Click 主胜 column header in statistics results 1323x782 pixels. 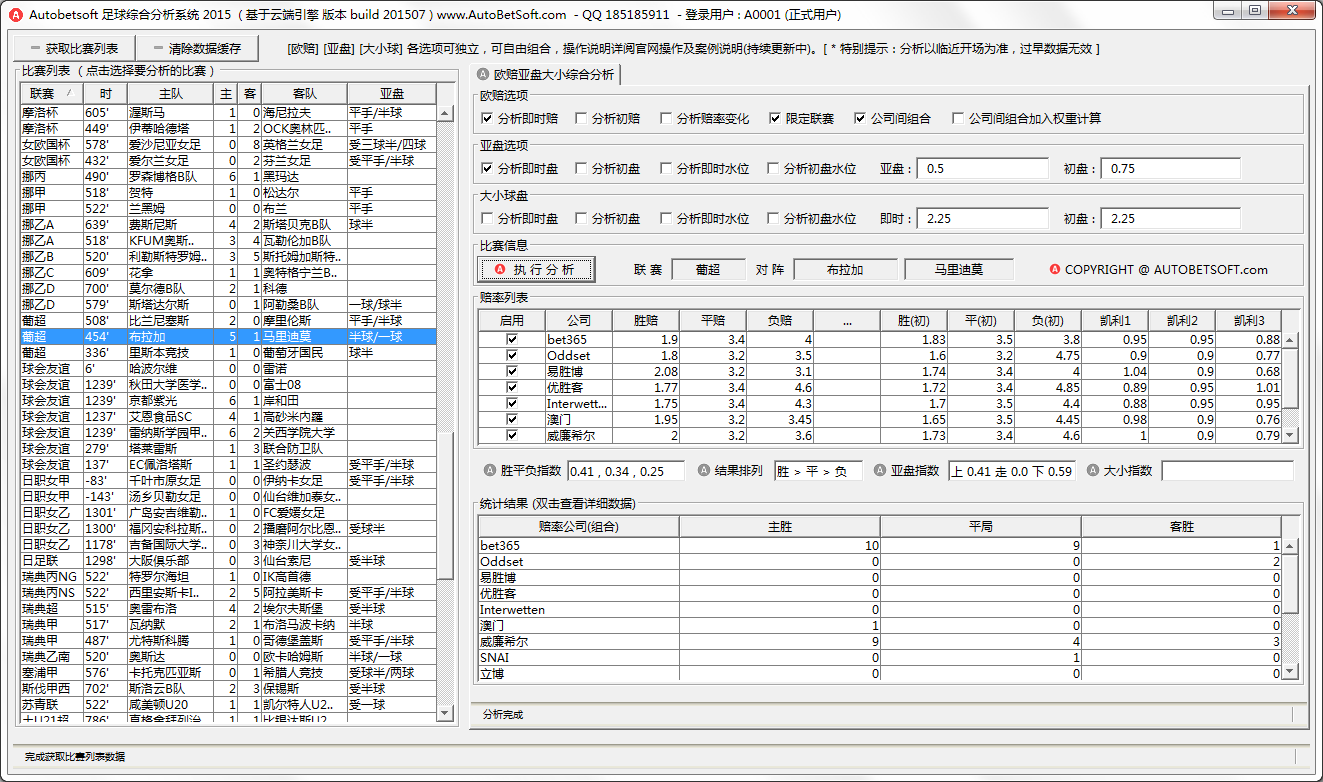779,526
